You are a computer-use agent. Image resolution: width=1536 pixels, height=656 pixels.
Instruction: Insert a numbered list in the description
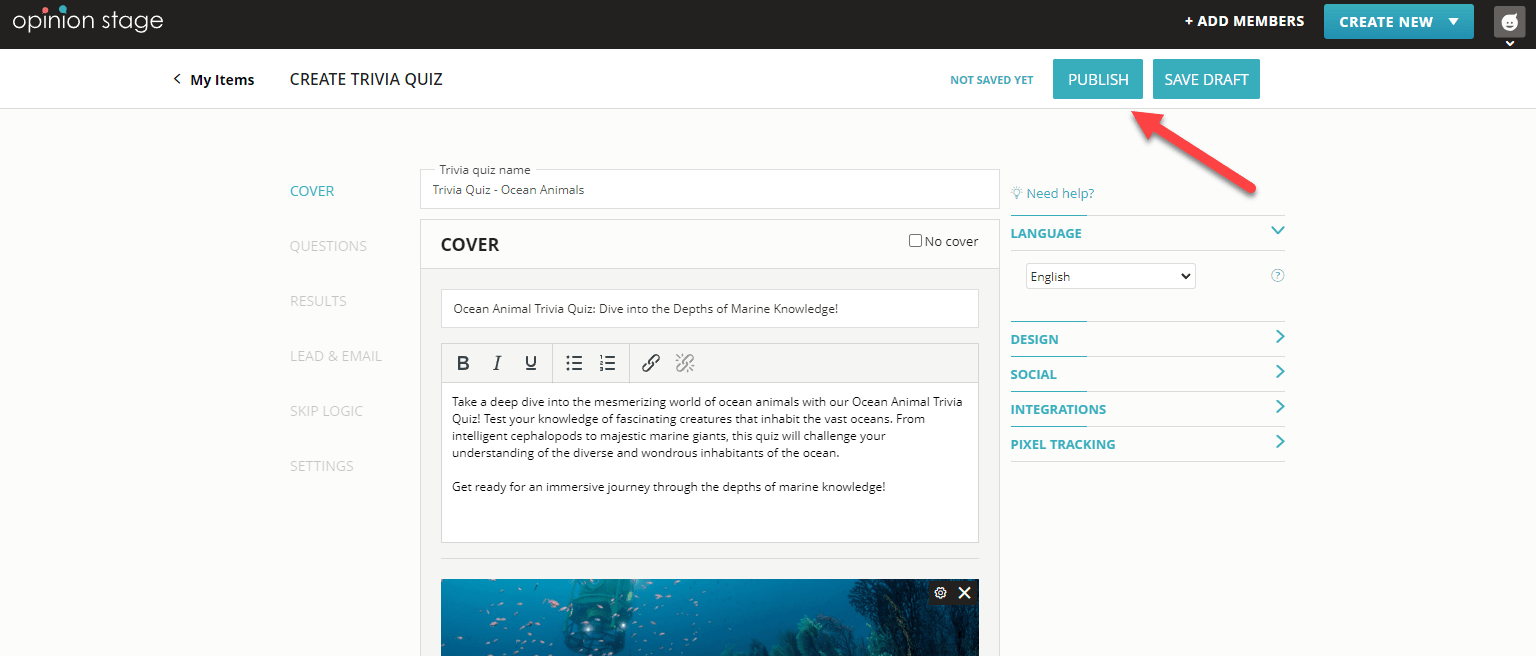(607, 363)
